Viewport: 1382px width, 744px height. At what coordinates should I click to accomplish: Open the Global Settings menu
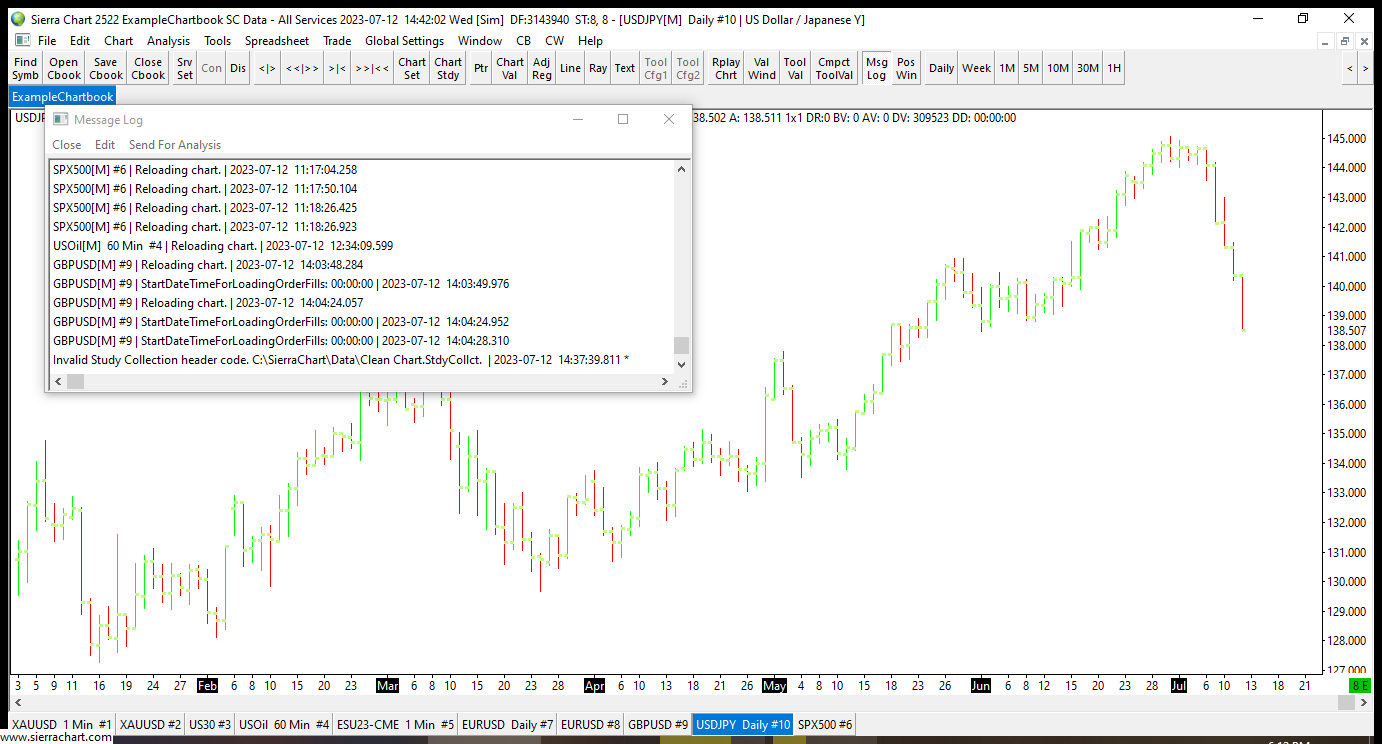[404, 41]
